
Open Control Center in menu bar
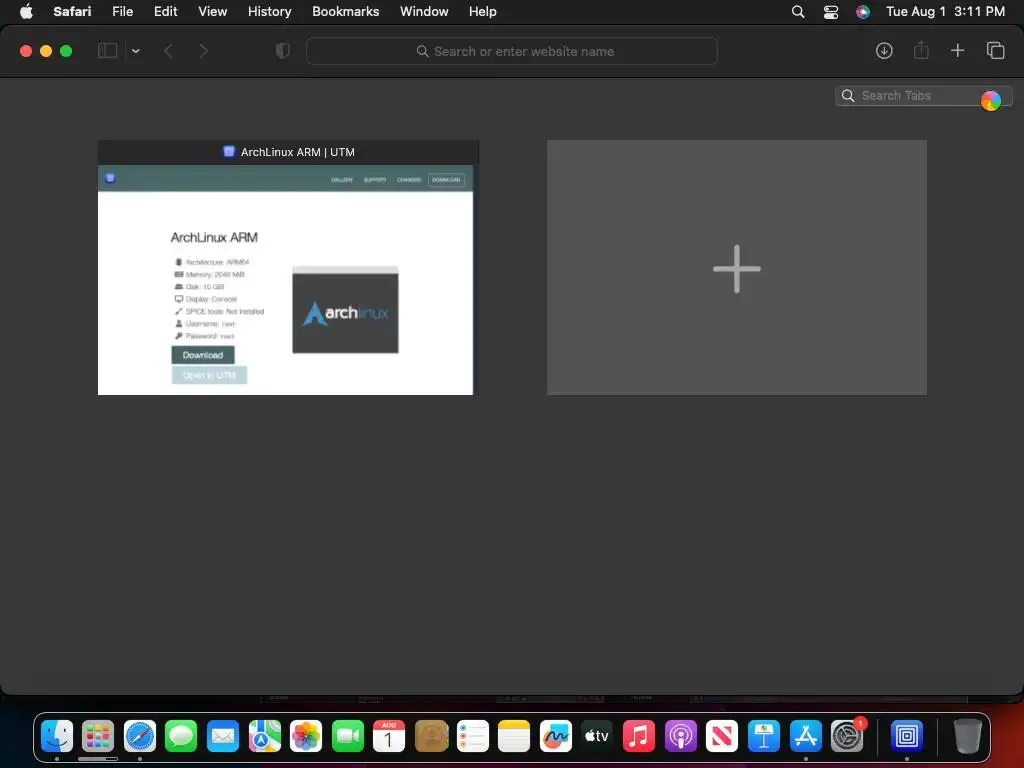pyautogui.click(x=830, y=12)
